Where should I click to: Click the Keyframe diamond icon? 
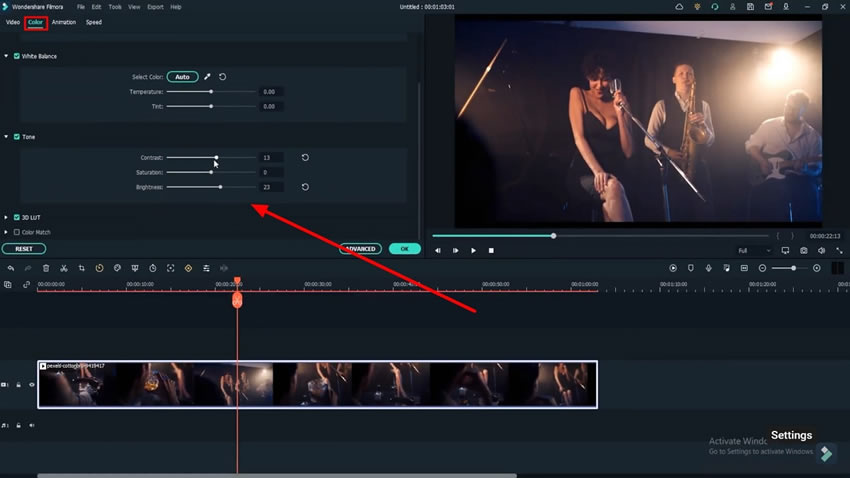point(188,268)
